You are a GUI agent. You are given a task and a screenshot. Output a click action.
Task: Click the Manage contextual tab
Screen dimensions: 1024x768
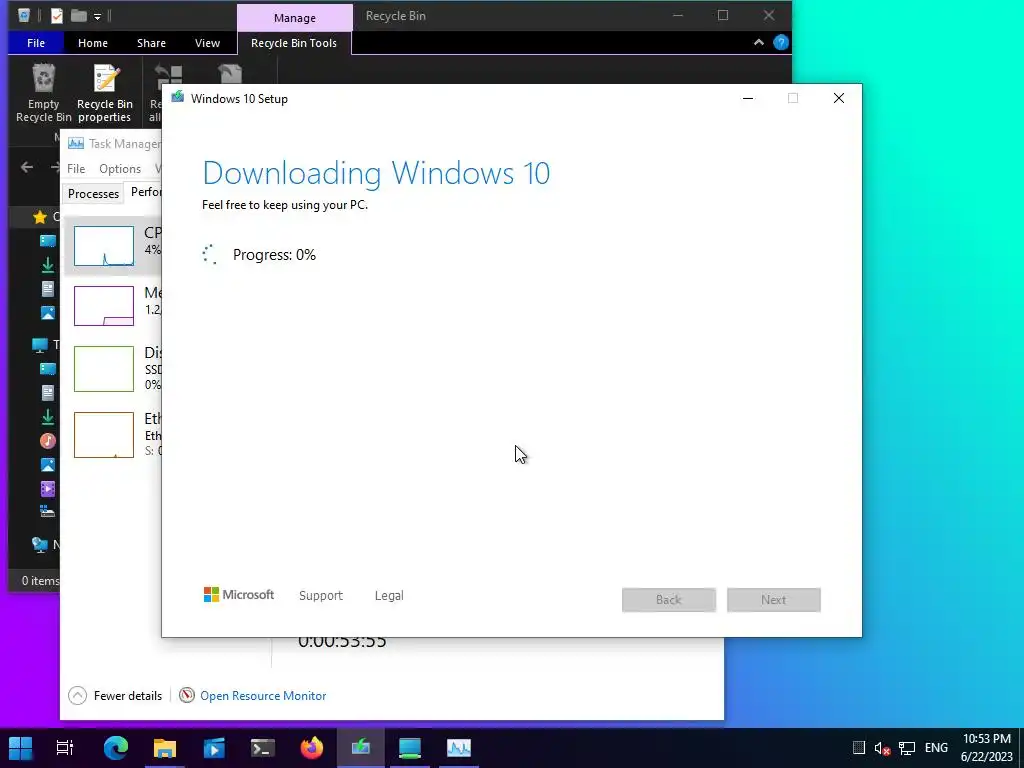(295, 18)
